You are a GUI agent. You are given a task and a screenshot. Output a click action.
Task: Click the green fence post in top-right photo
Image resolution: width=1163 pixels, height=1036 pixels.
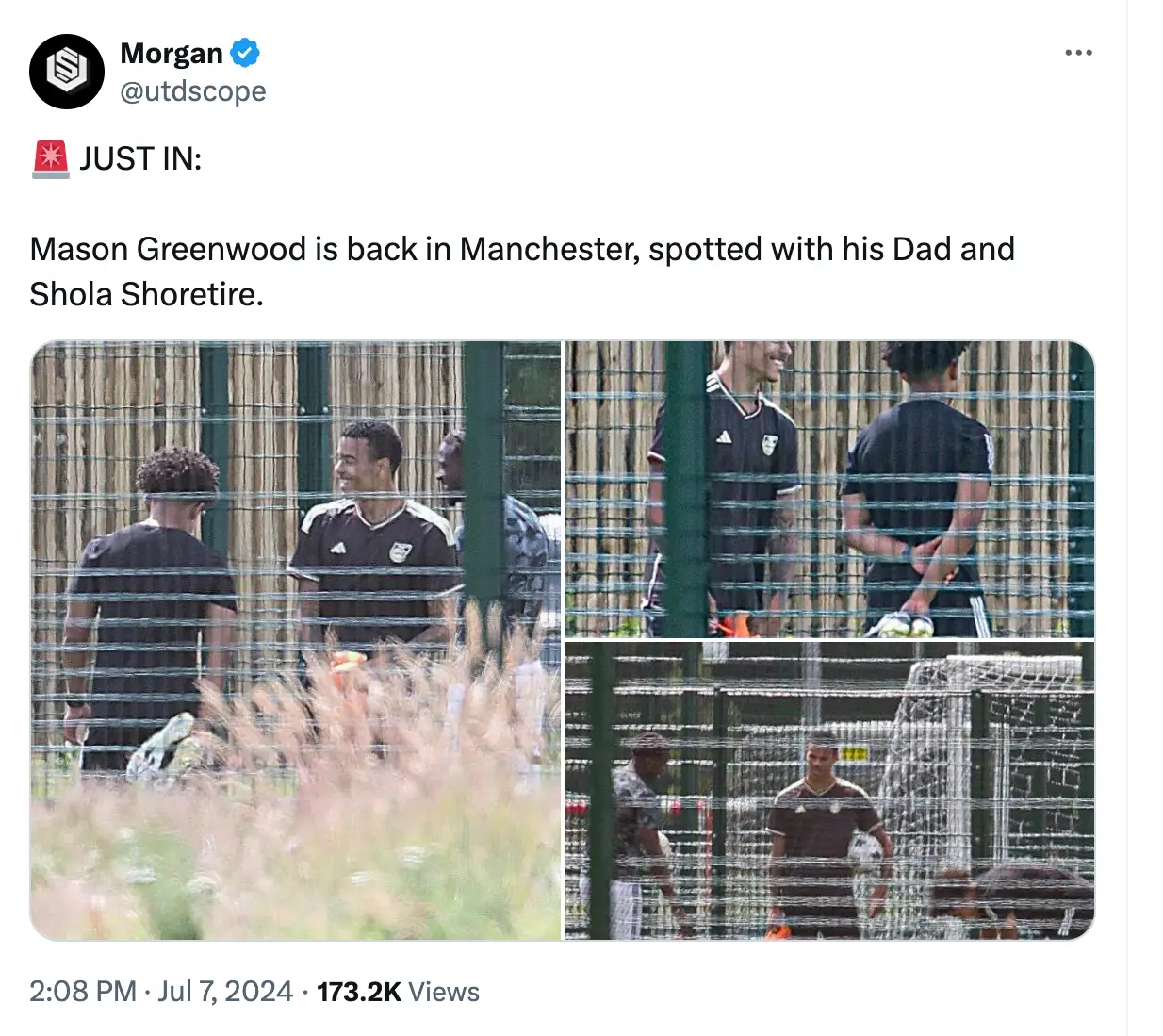(687, 489)
